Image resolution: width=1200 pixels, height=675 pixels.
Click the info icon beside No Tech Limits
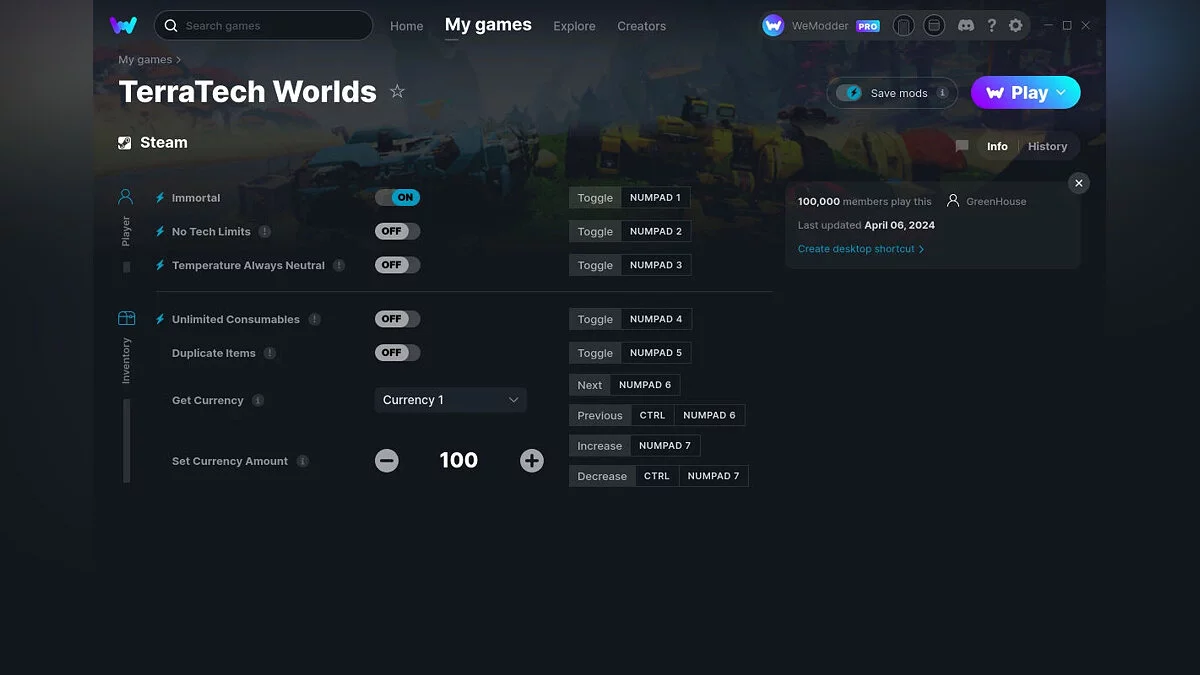(264, 231)
